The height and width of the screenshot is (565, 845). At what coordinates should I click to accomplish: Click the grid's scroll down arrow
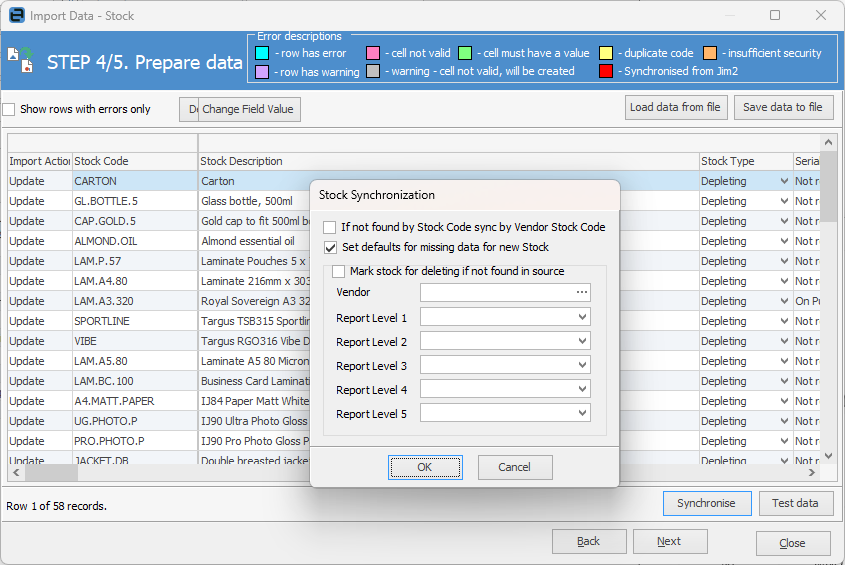(828, 456)
